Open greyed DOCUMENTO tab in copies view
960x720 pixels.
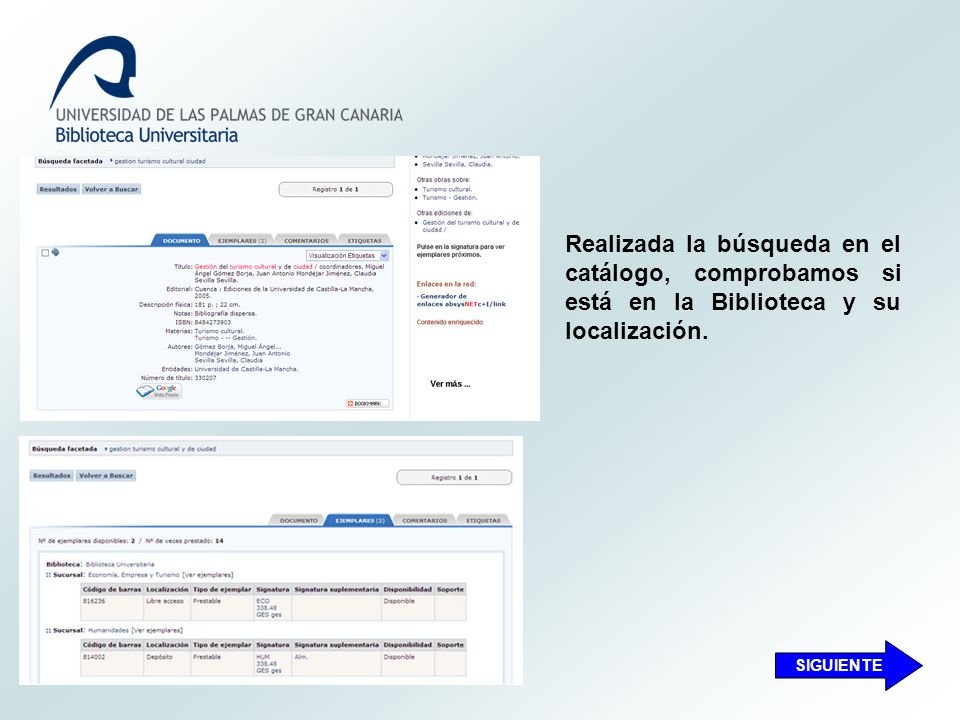coord(299,520)
